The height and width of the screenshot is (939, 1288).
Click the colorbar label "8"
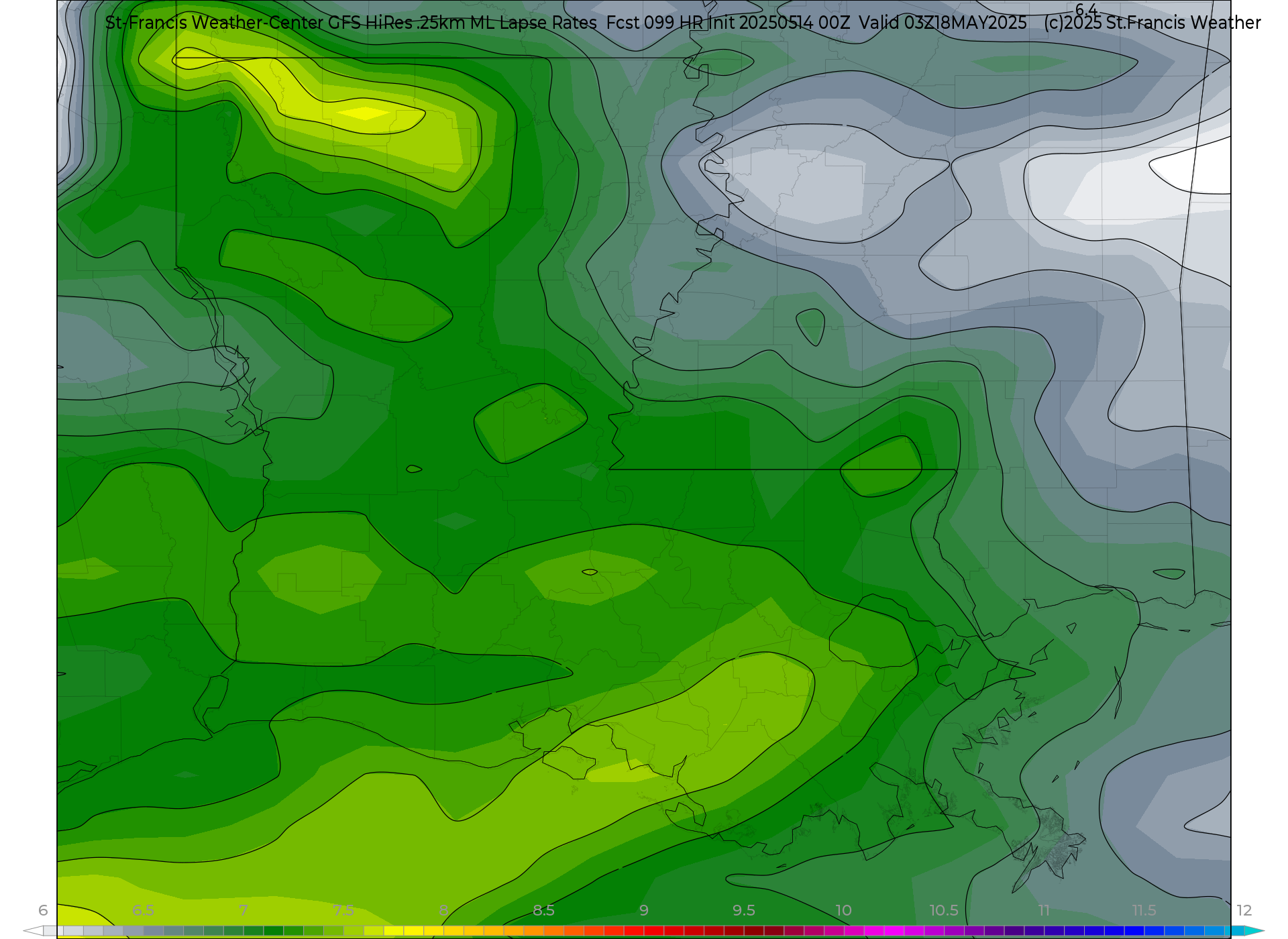click(x=443, y=910)
